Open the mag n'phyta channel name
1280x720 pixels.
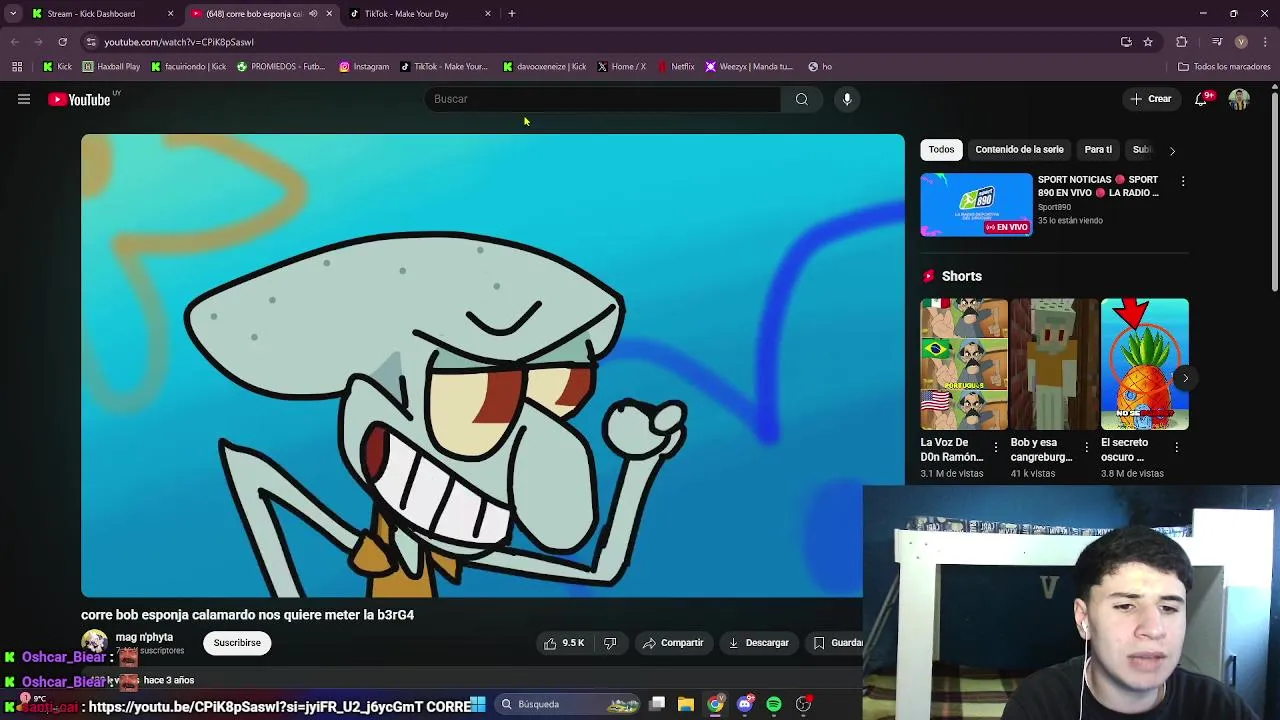[144, 637]
